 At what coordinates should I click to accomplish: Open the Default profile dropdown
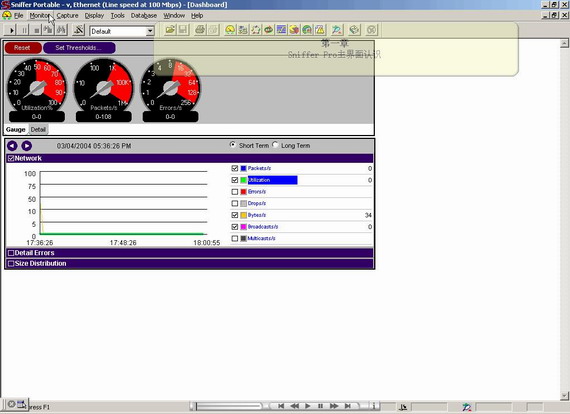(150, 31)
